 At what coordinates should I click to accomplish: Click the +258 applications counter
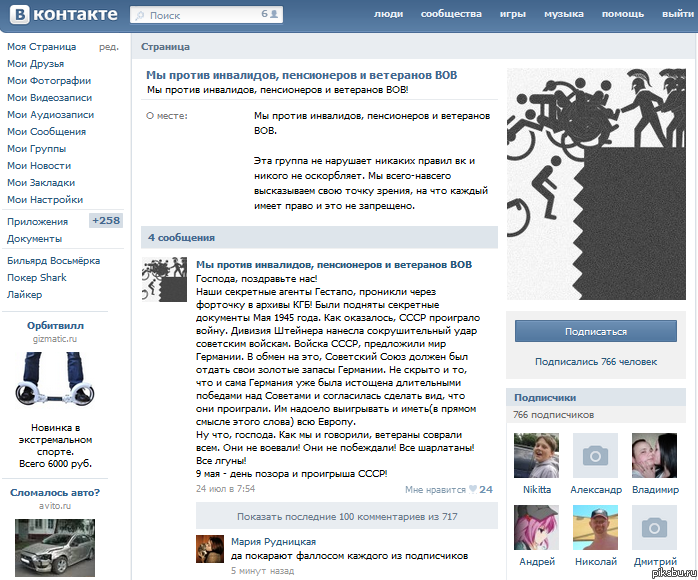coord(106,221)
